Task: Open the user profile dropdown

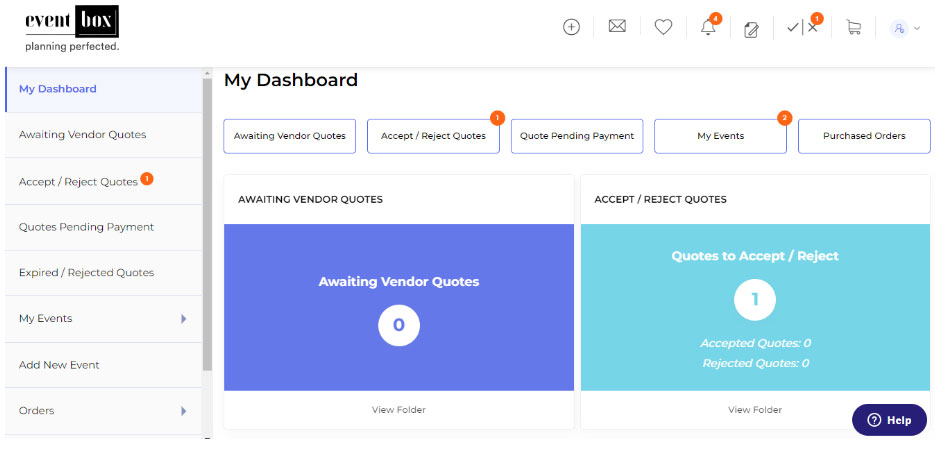Action: click(x=905, y=28)
